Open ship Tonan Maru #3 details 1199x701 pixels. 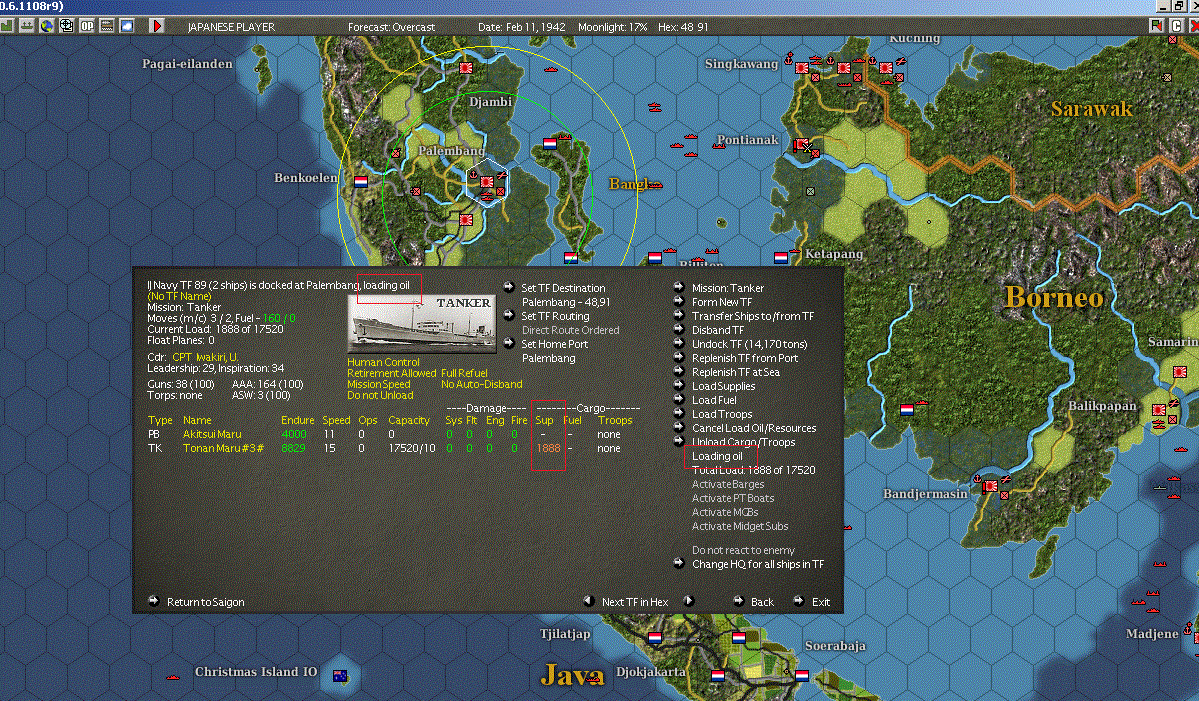pos(223,448)
